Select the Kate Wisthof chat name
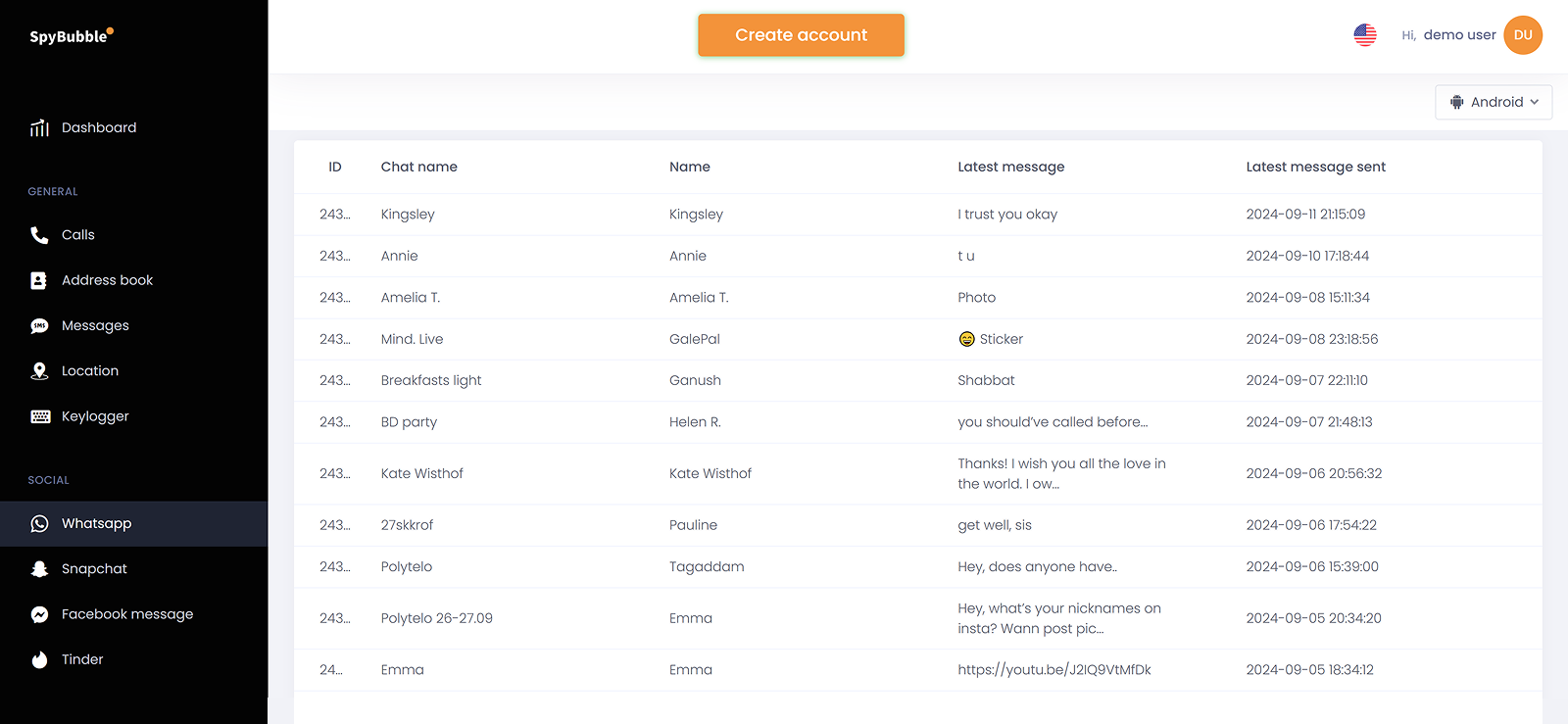 422,473
